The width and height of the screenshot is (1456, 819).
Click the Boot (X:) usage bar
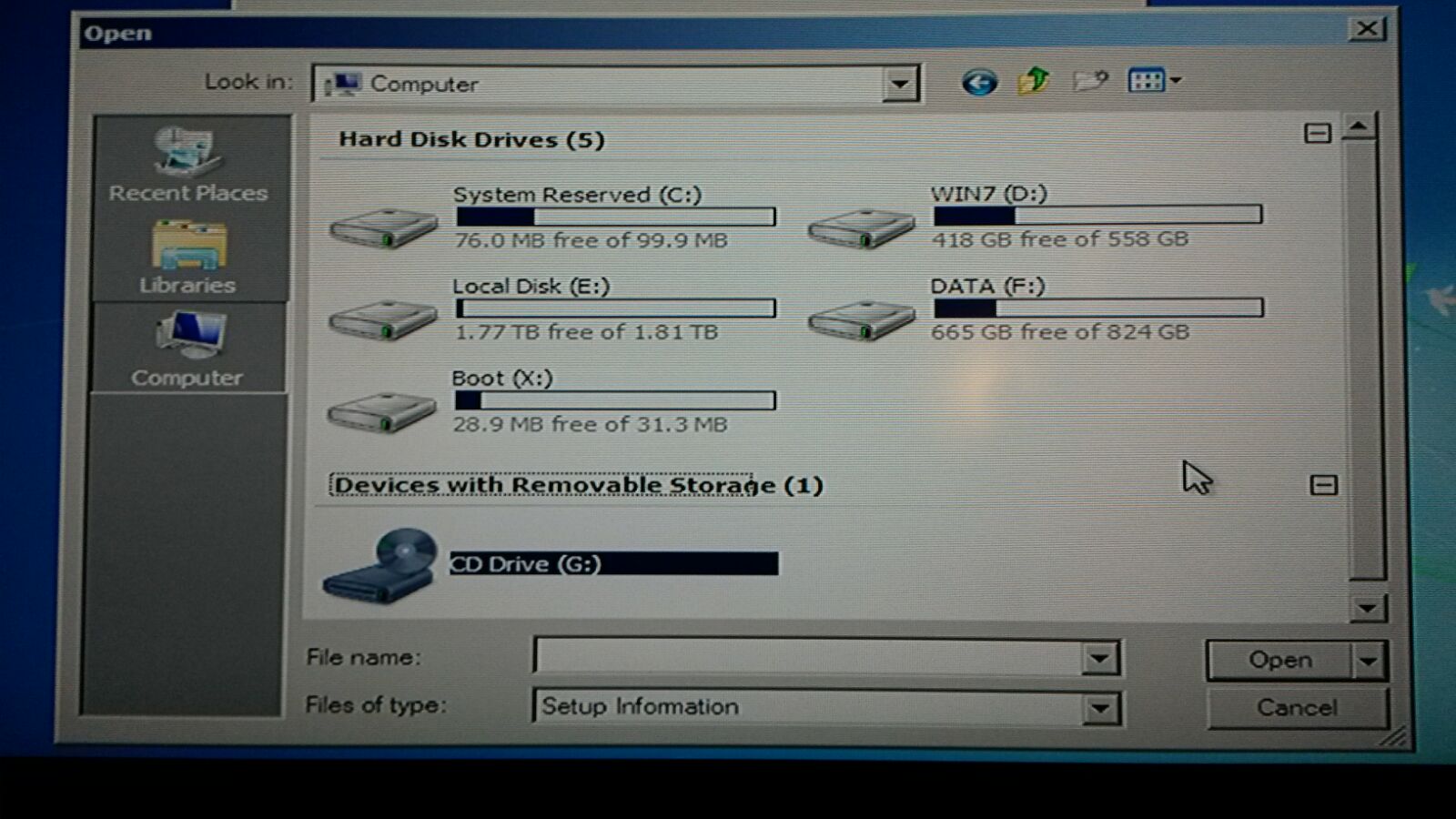(x=615, y=400)
